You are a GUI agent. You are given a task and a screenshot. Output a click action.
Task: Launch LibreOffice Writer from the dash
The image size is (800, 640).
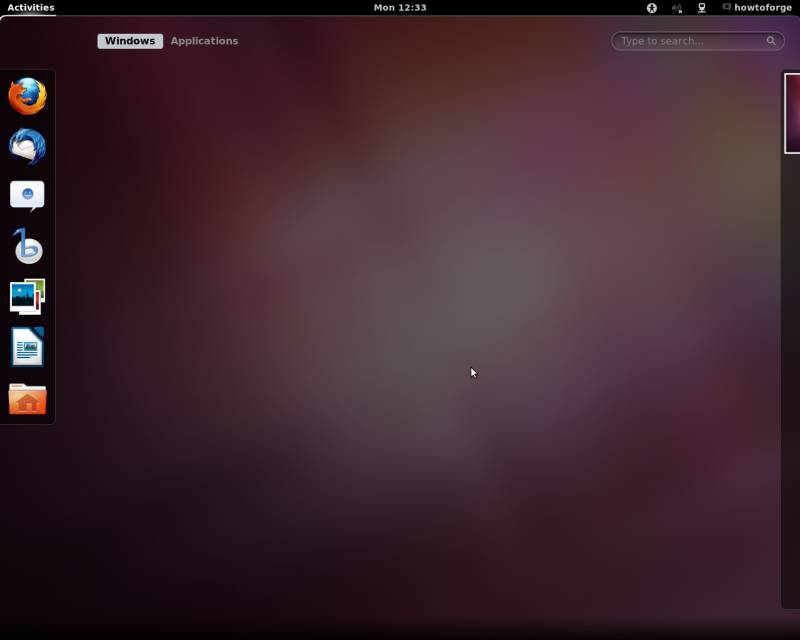[28, 347]
